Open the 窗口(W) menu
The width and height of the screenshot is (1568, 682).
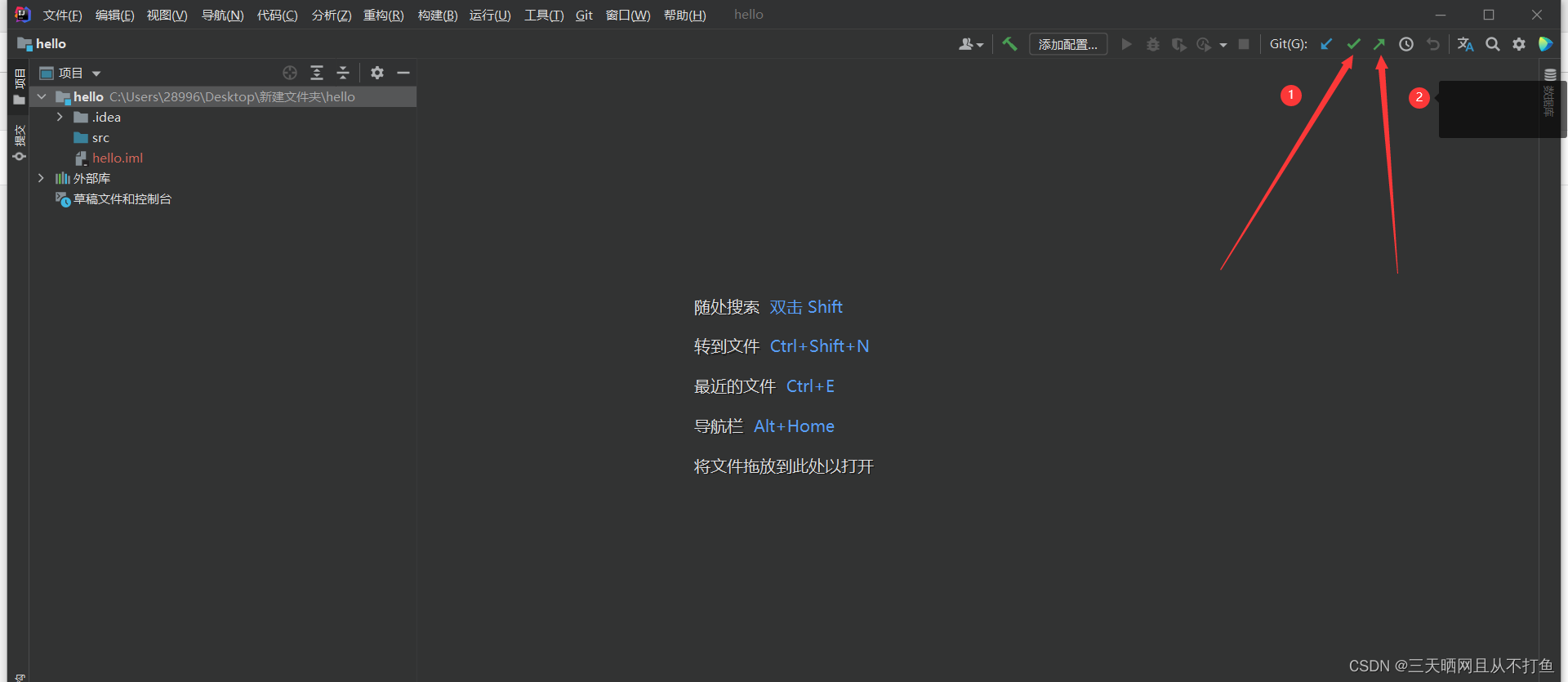pyautogui.click(x=628, y=15)
